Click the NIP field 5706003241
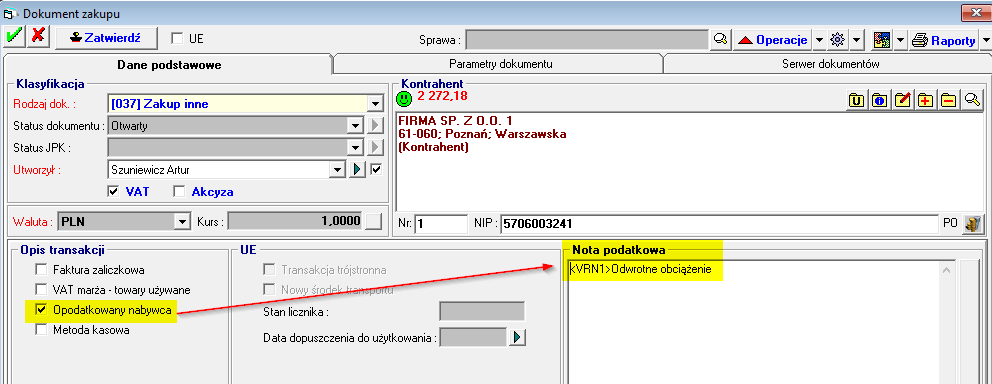This screenshot has height=384, width=992. pos(720,224)
